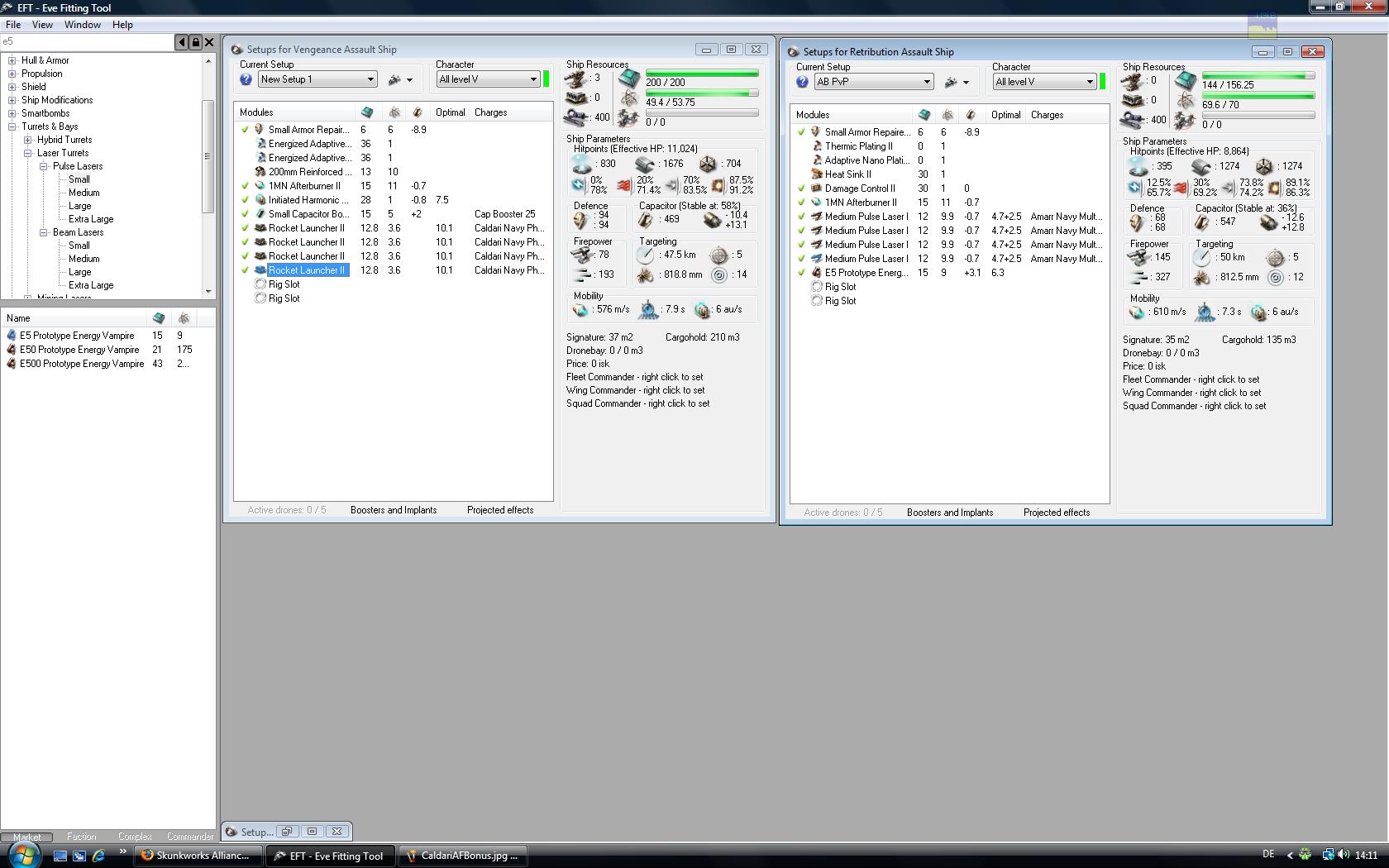
Task: Toggle Small Capacitor Booster checkmark in Vengeance
Action: tap(245, 214)
